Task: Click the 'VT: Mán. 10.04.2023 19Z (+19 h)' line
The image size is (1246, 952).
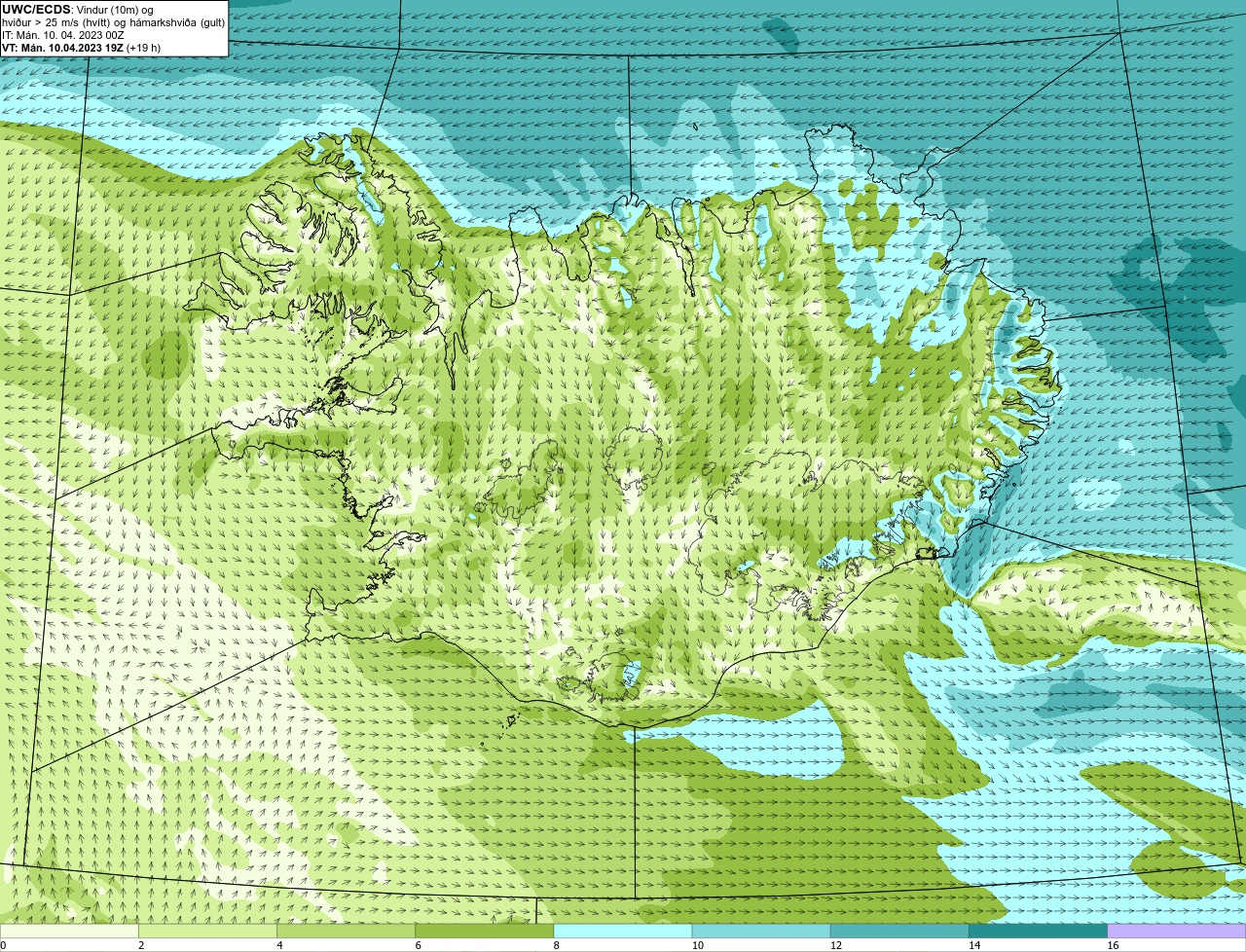Action: (x=82, y=48)
